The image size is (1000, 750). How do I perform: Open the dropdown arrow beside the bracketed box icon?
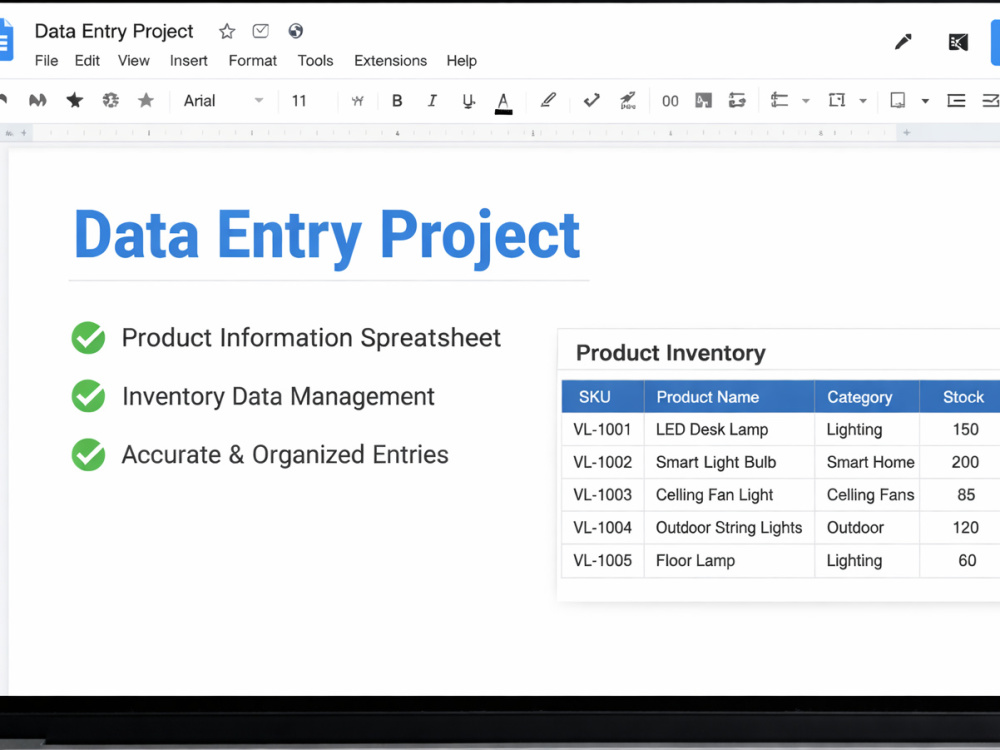tap(863, 101)
